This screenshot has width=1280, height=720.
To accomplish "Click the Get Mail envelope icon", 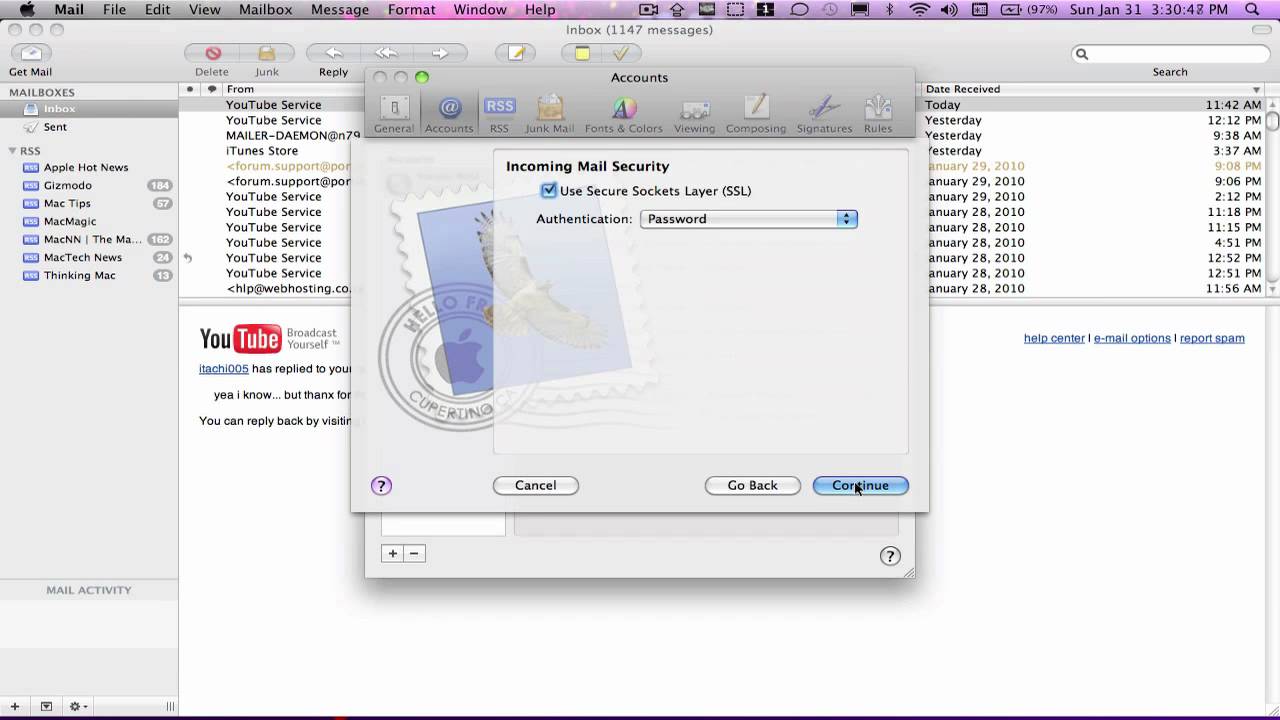I will pyautogui.click(x=31, y=54).
